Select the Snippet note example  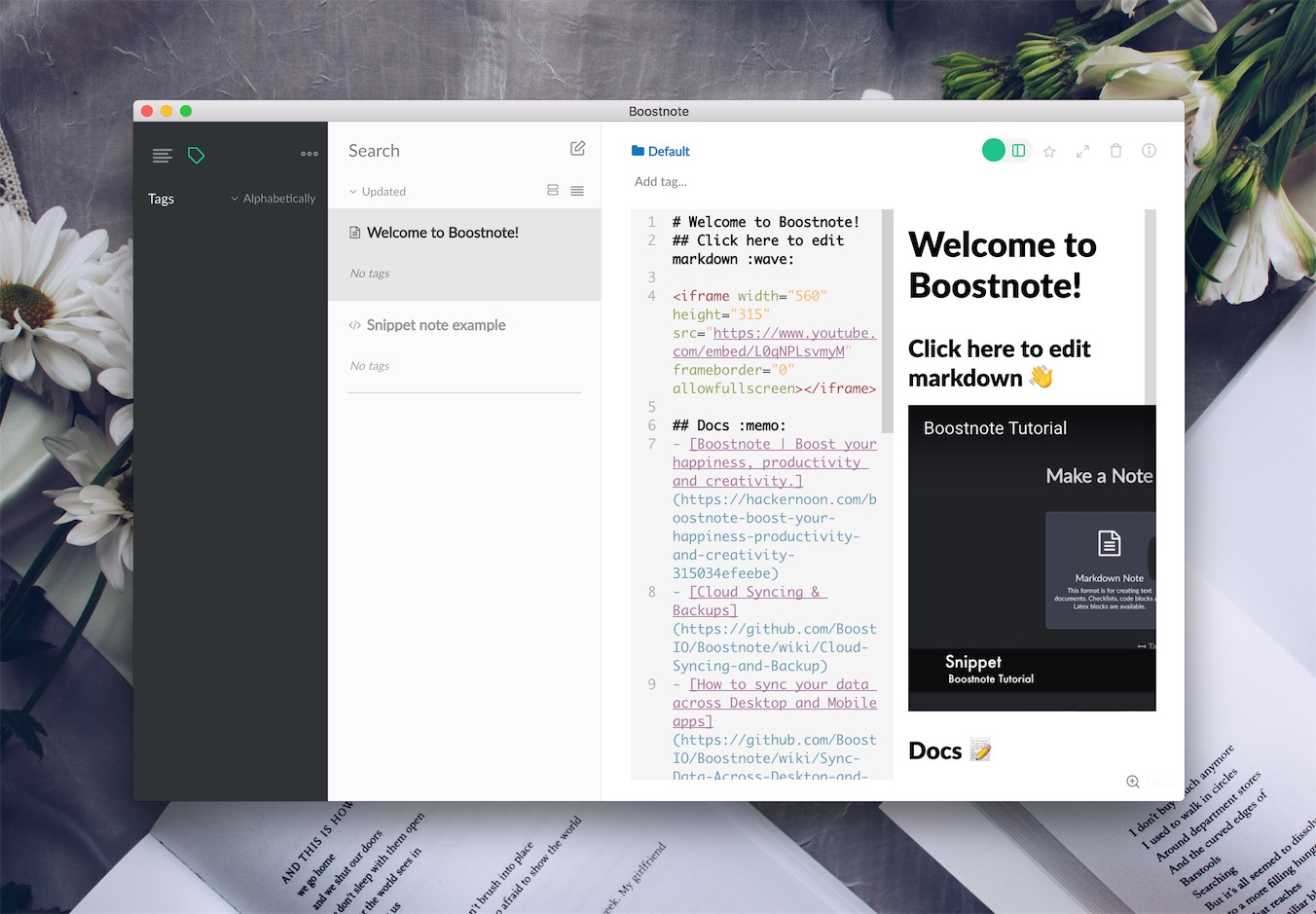pyautogui.click(x=464, y=347)
